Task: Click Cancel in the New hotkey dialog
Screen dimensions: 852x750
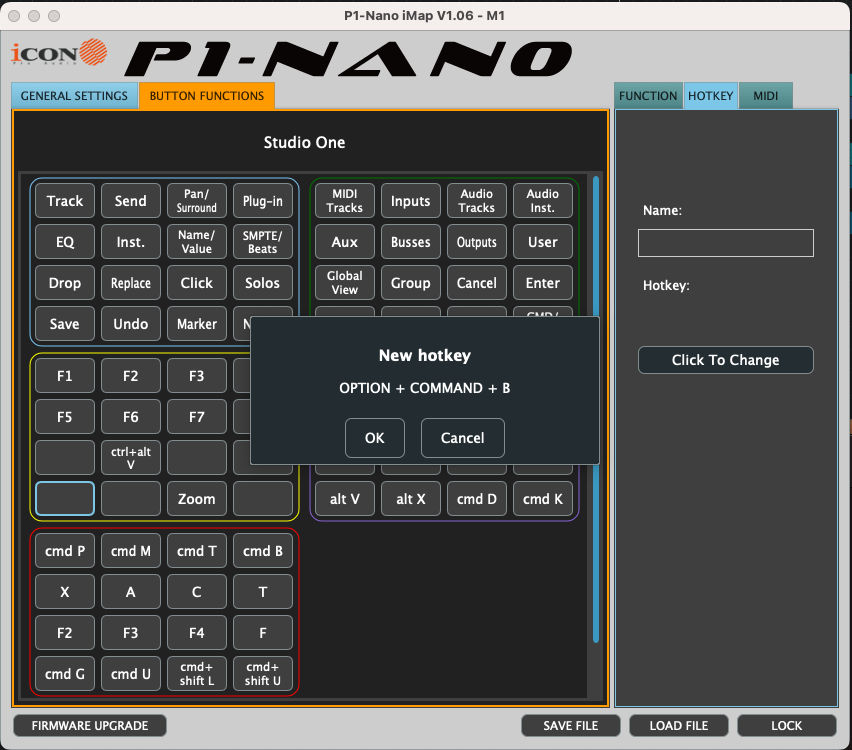Action: click(x=462, y=438)
